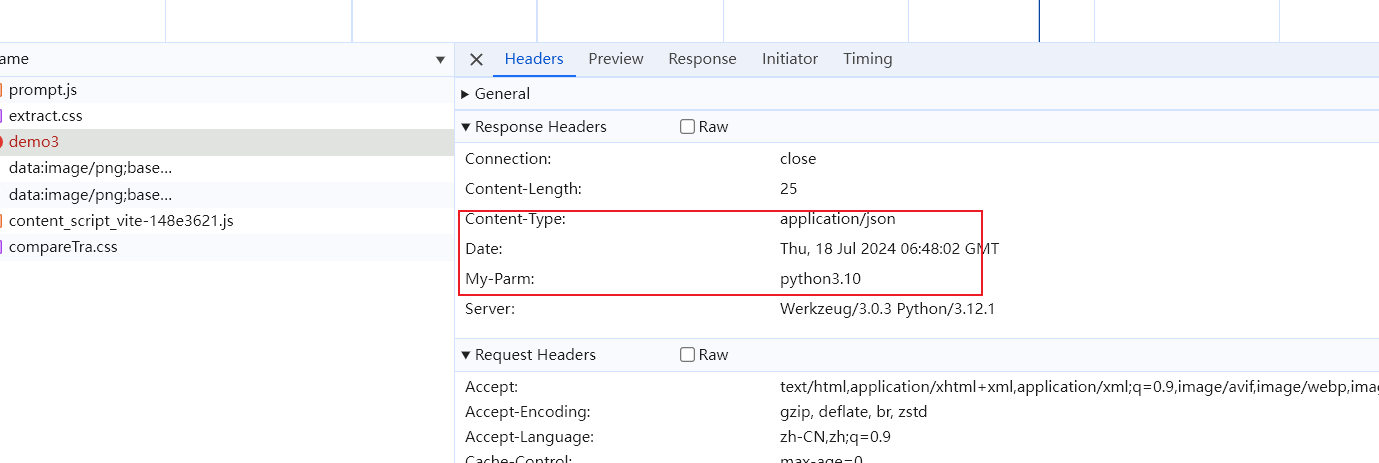Open the Response tab

[x=702, y=59]
